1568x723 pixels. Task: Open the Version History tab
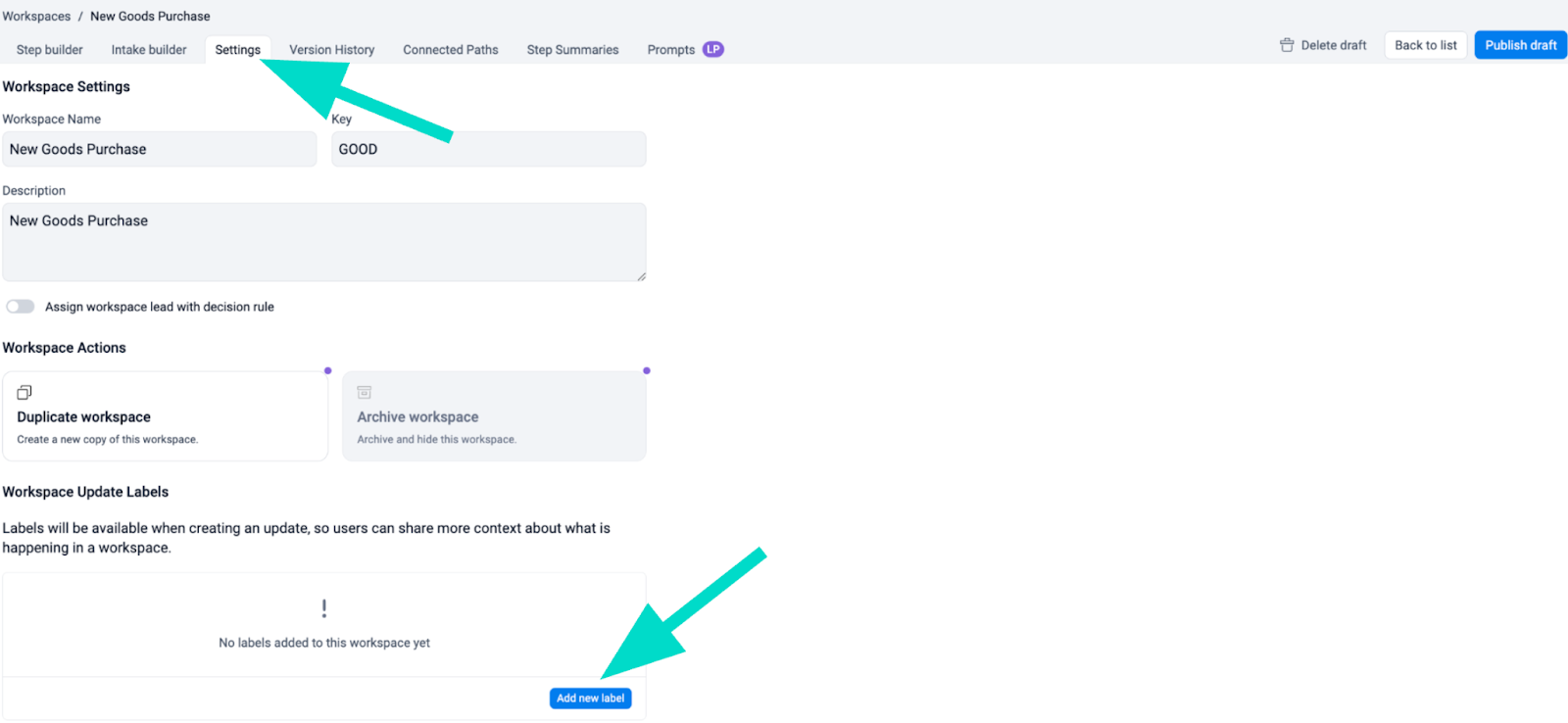[332, 50]
